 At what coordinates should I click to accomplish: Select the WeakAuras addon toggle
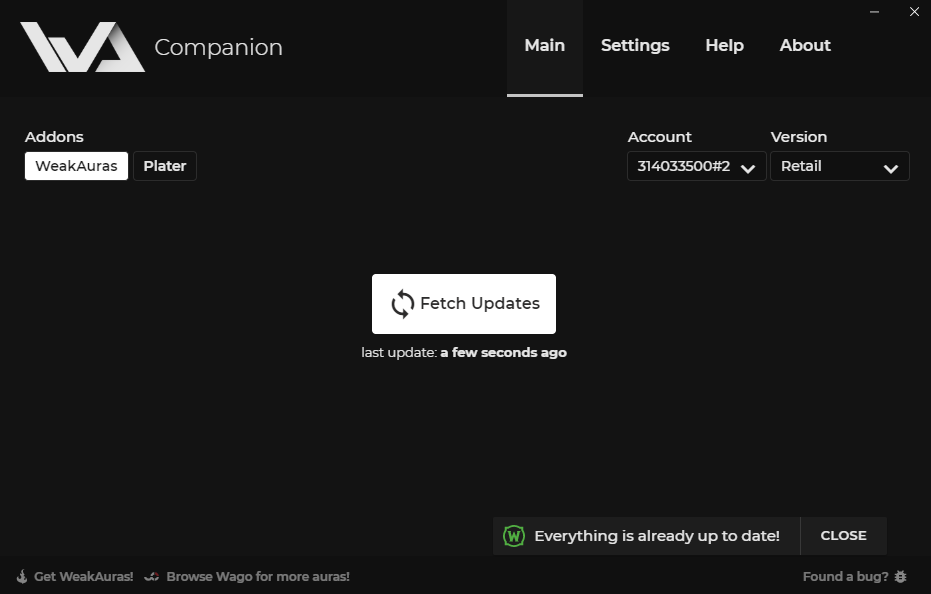point(76,165)
